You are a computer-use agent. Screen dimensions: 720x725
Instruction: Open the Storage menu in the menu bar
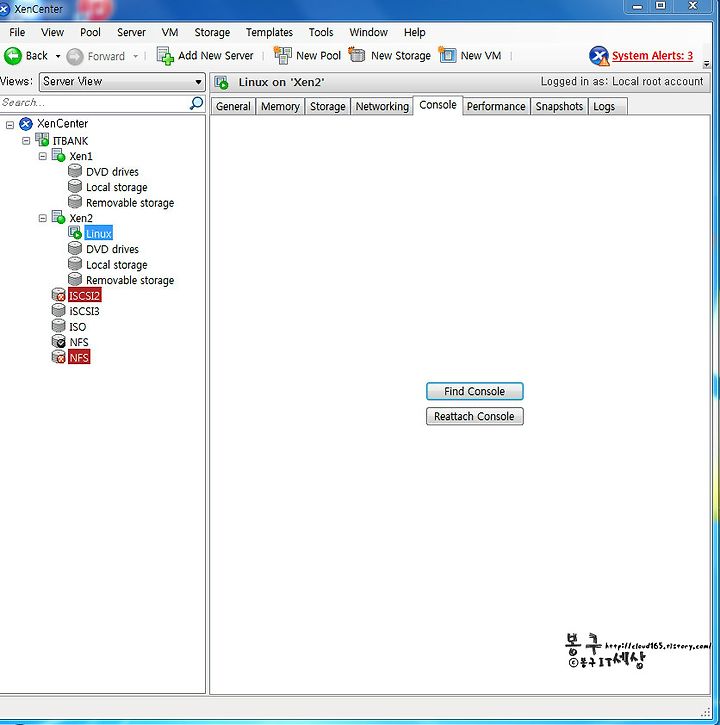212,32
